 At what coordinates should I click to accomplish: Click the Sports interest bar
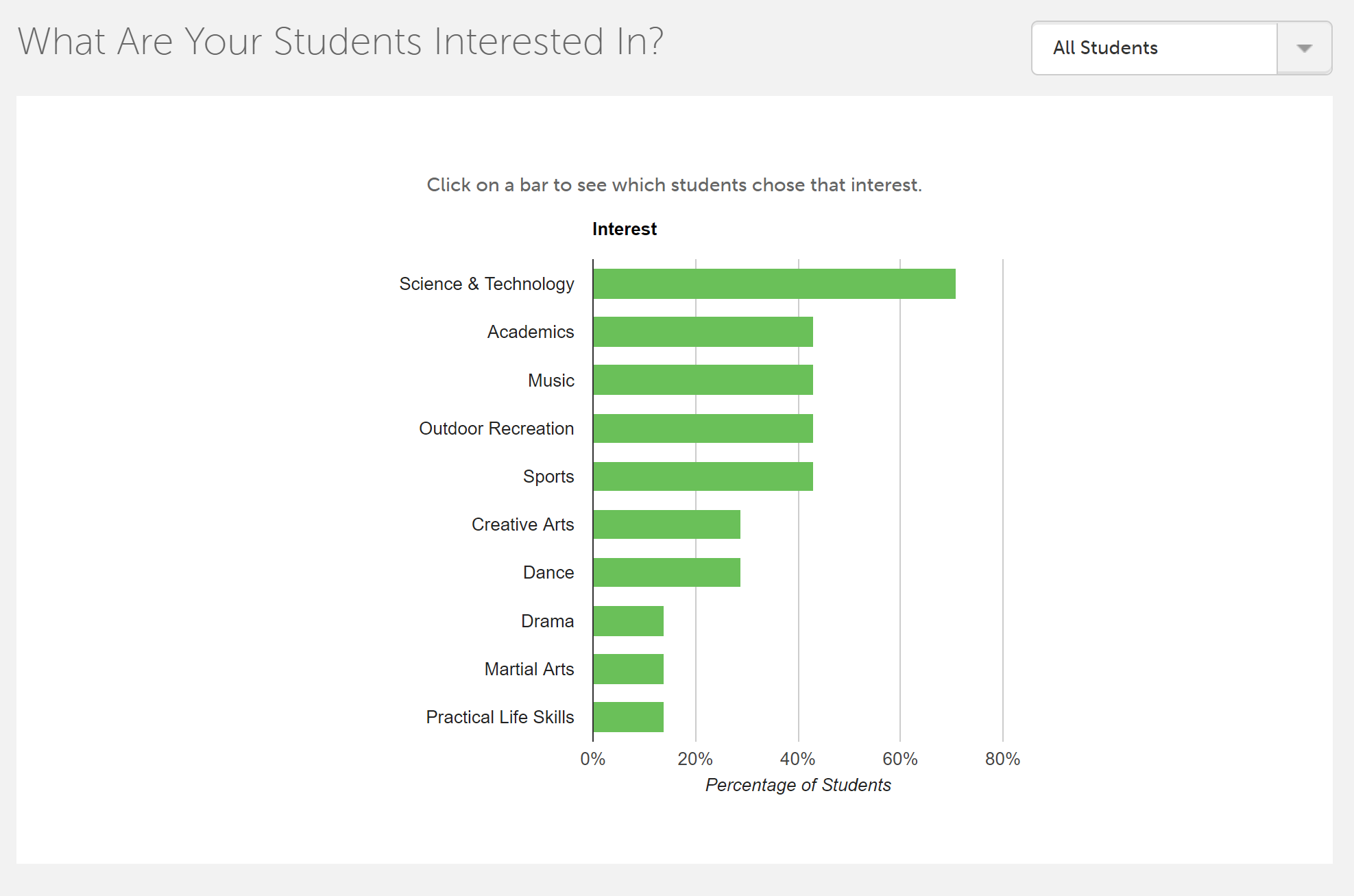(x=703, y=476)
